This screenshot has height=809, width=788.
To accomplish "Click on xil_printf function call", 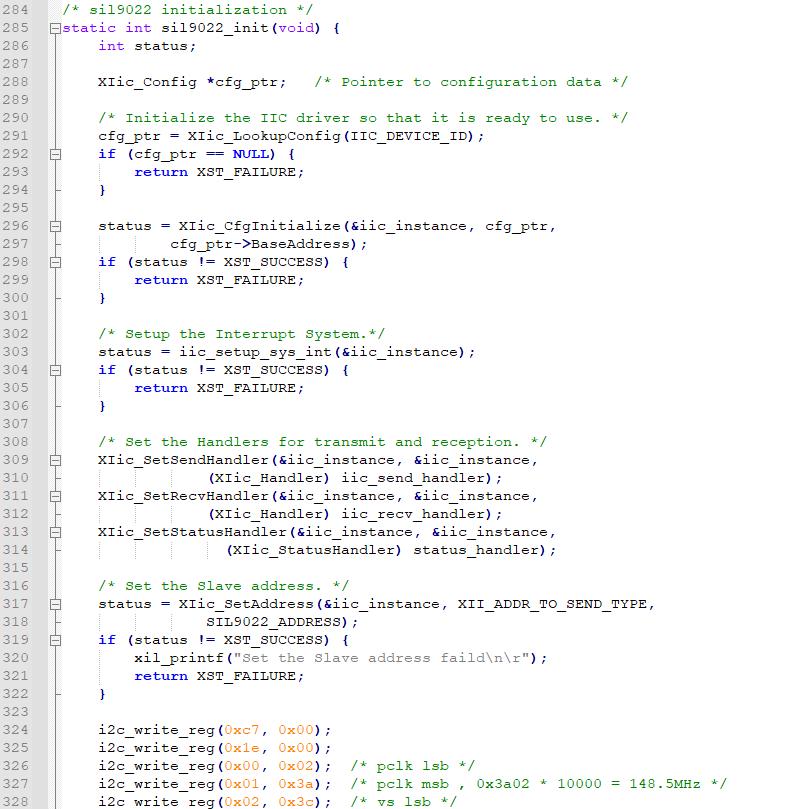I will [x=179, y=658].
